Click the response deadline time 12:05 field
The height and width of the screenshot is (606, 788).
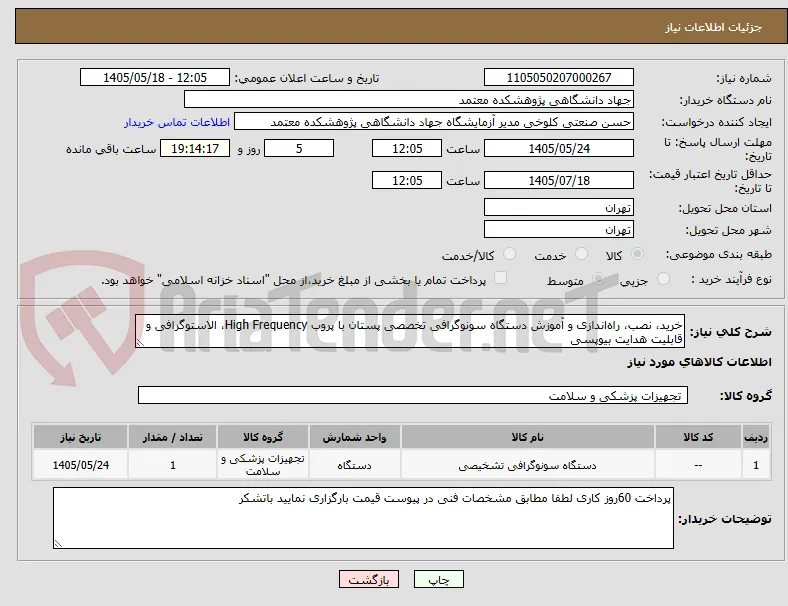coord(407,148)
